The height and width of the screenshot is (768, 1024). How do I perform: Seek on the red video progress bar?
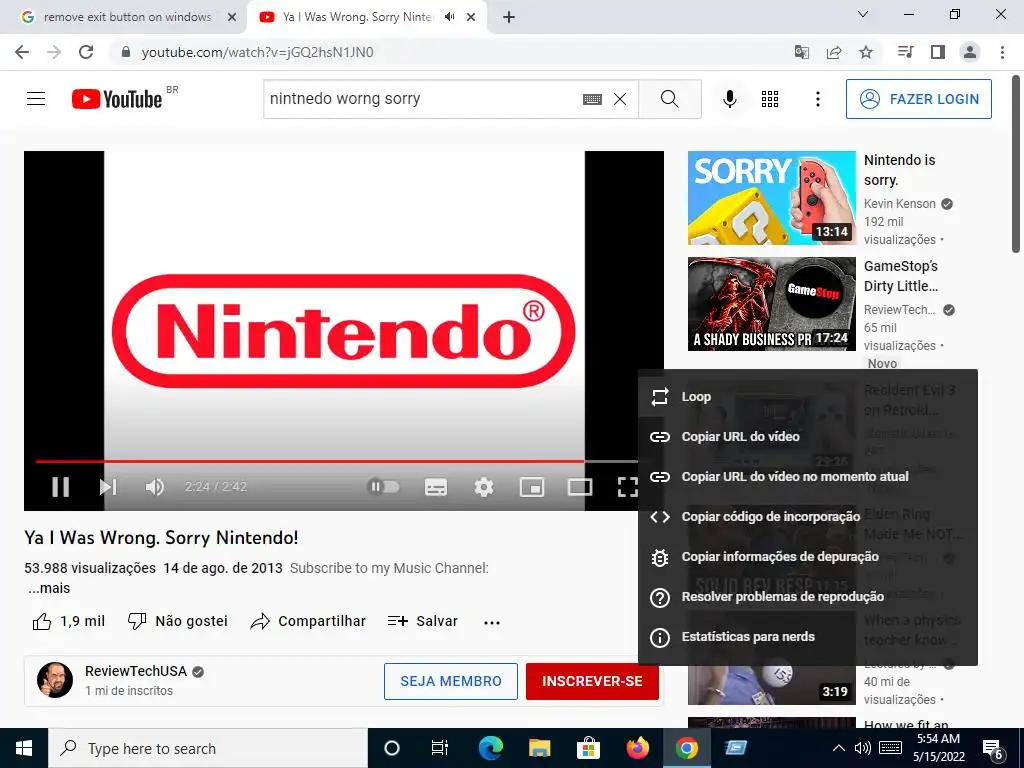[x=337, y=461]
